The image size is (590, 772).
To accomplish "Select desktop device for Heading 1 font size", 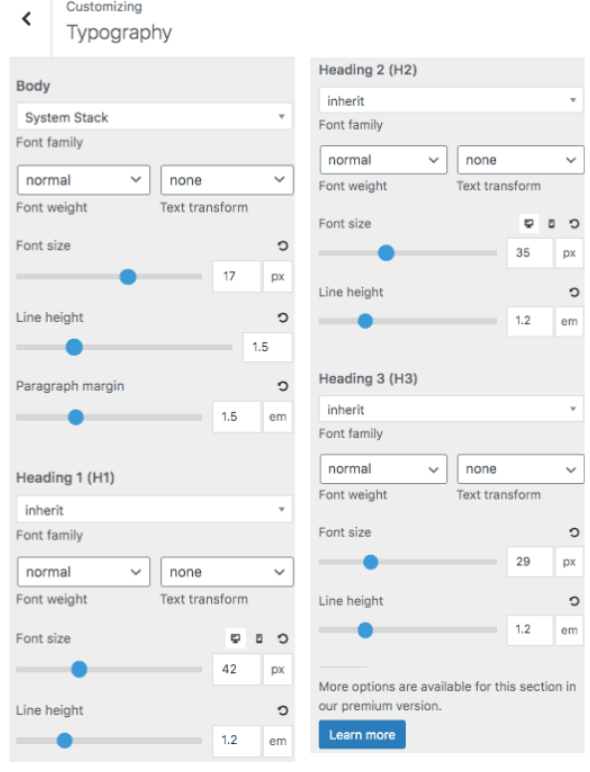I will tap(235, 639).
